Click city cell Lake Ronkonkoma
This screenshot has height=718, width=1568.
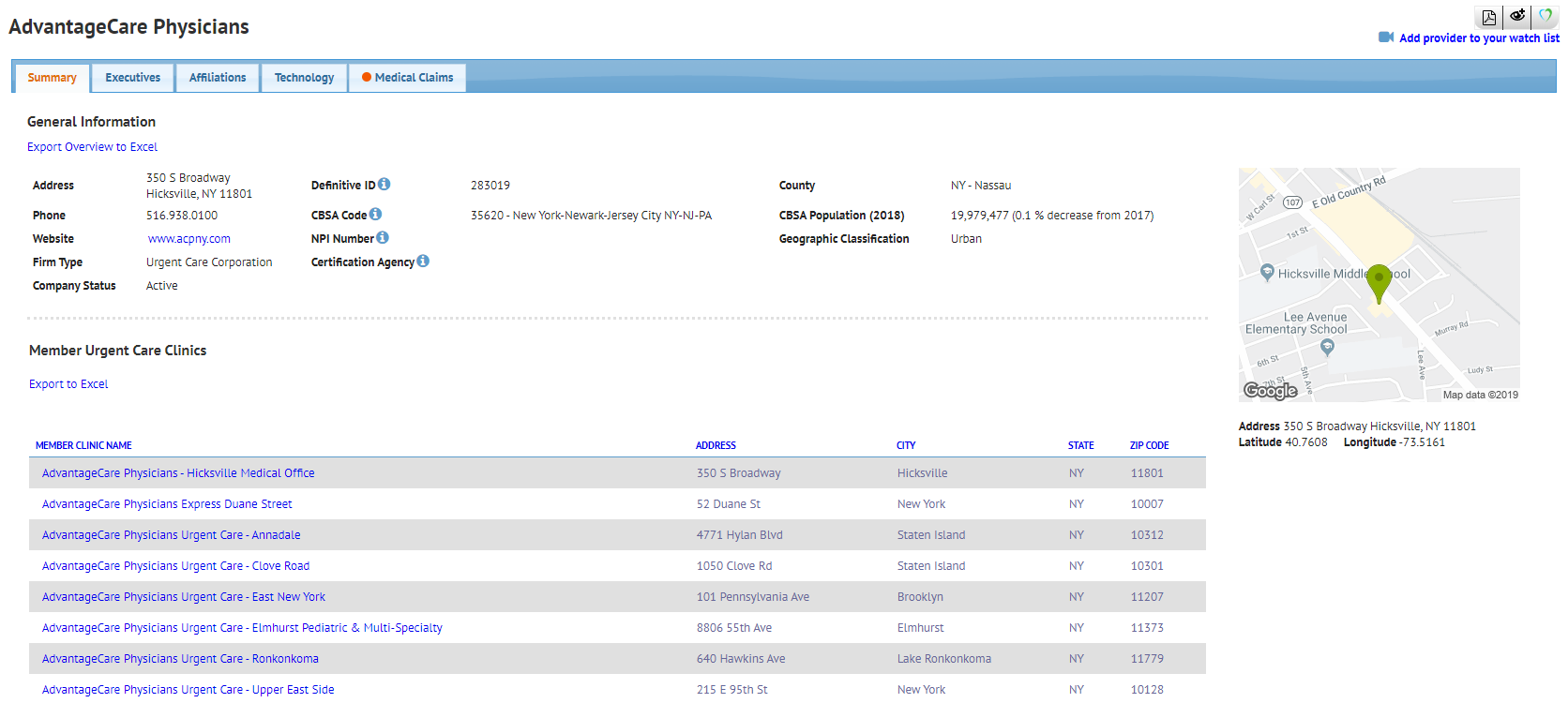pyautogui.click(x=944, y=659)
